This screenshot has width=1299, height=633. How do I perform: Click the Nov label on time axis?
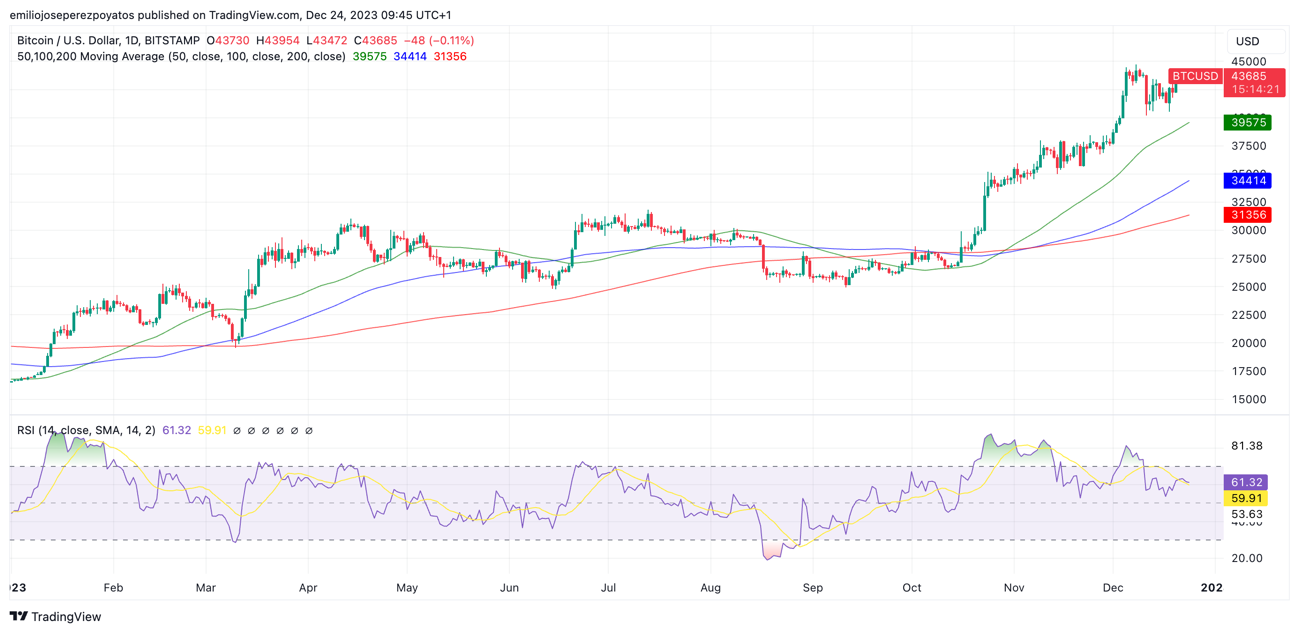[x=1015, y=588]
